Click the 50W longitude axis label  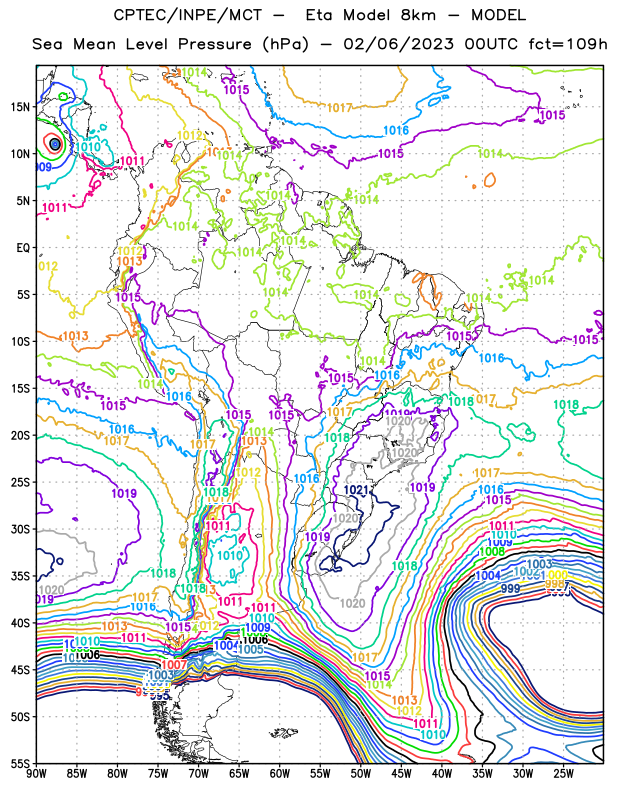pyautogui.click(x=360, y=774)
